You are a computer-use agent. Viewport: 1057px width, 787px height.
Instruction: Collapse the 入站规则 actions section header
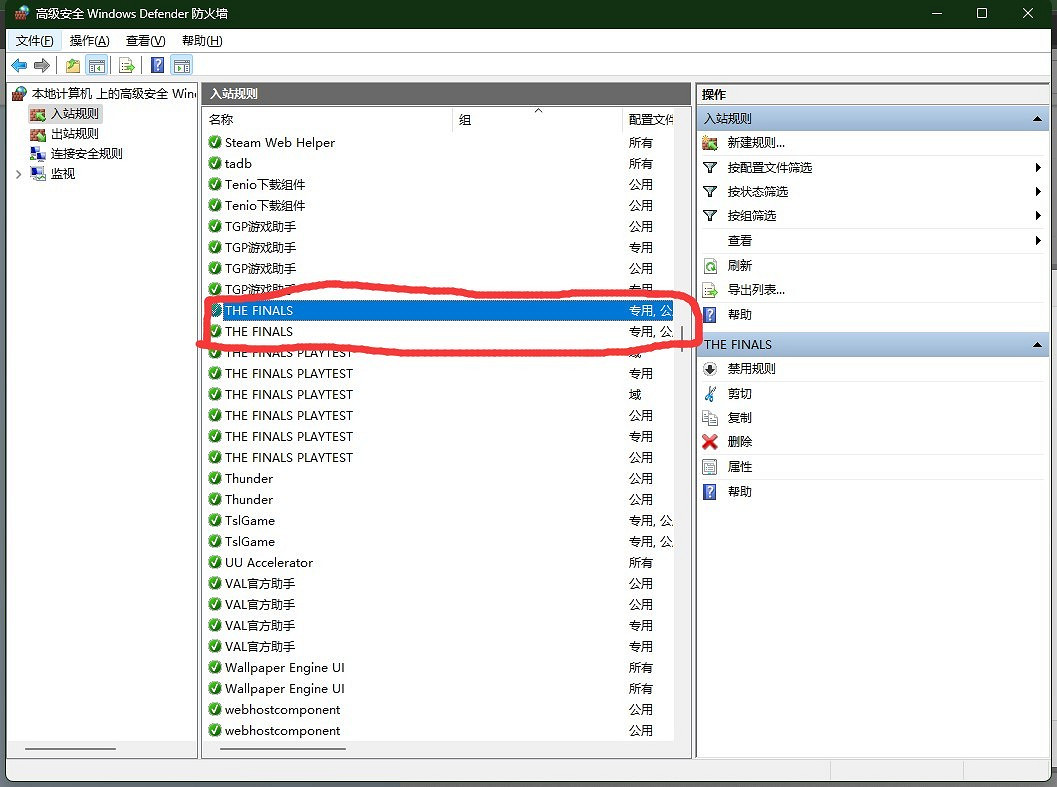(1037, 119)
